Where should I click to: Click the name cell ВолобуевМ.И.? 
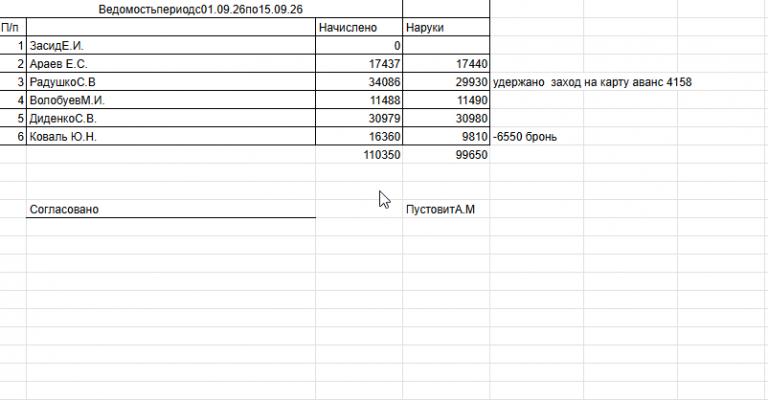point(171,100)
